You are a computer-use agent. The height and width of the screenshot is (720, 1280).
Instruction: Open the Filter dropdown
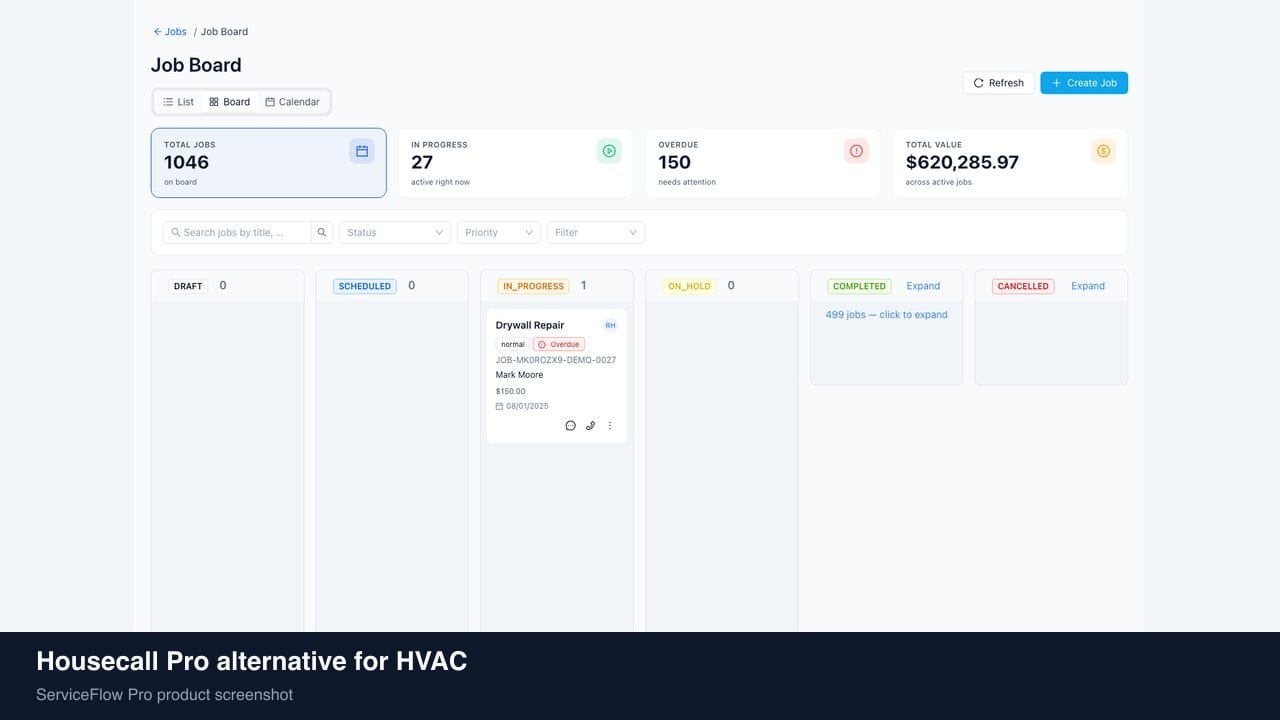point(596,233)
